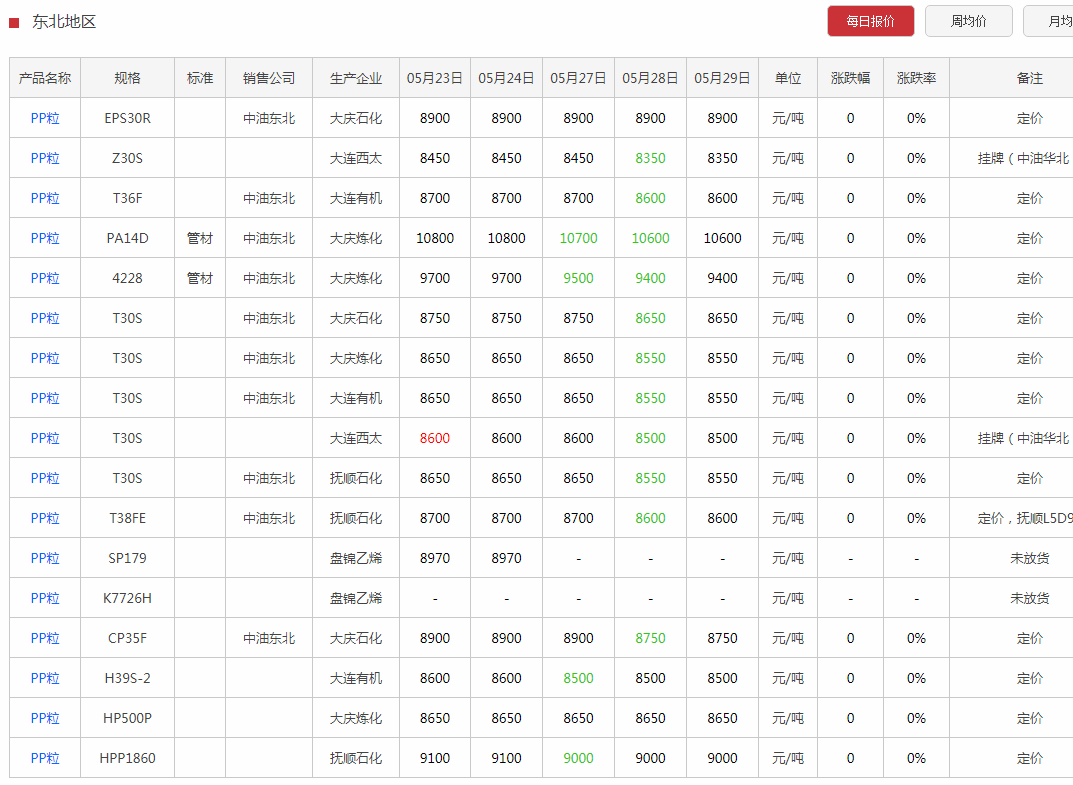The image size is (1073, 785).
Task: Click 未放货 note in the SP179 row
Action: tap(1029, 558)
